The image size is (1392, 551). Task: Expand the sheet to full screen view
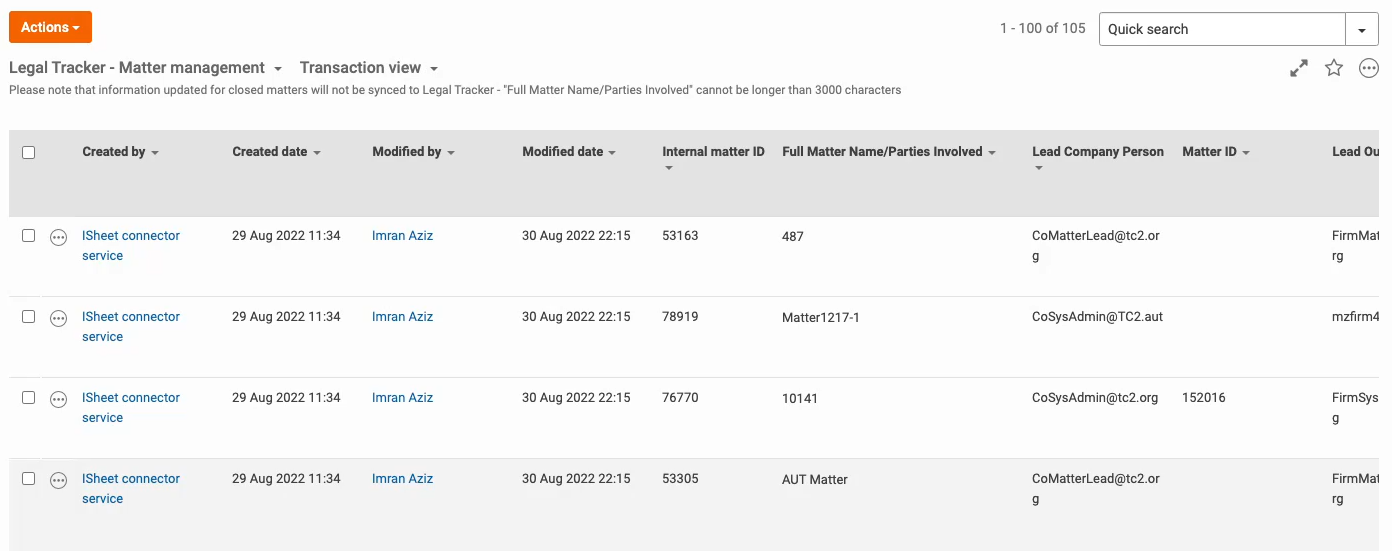point(1299,68)
